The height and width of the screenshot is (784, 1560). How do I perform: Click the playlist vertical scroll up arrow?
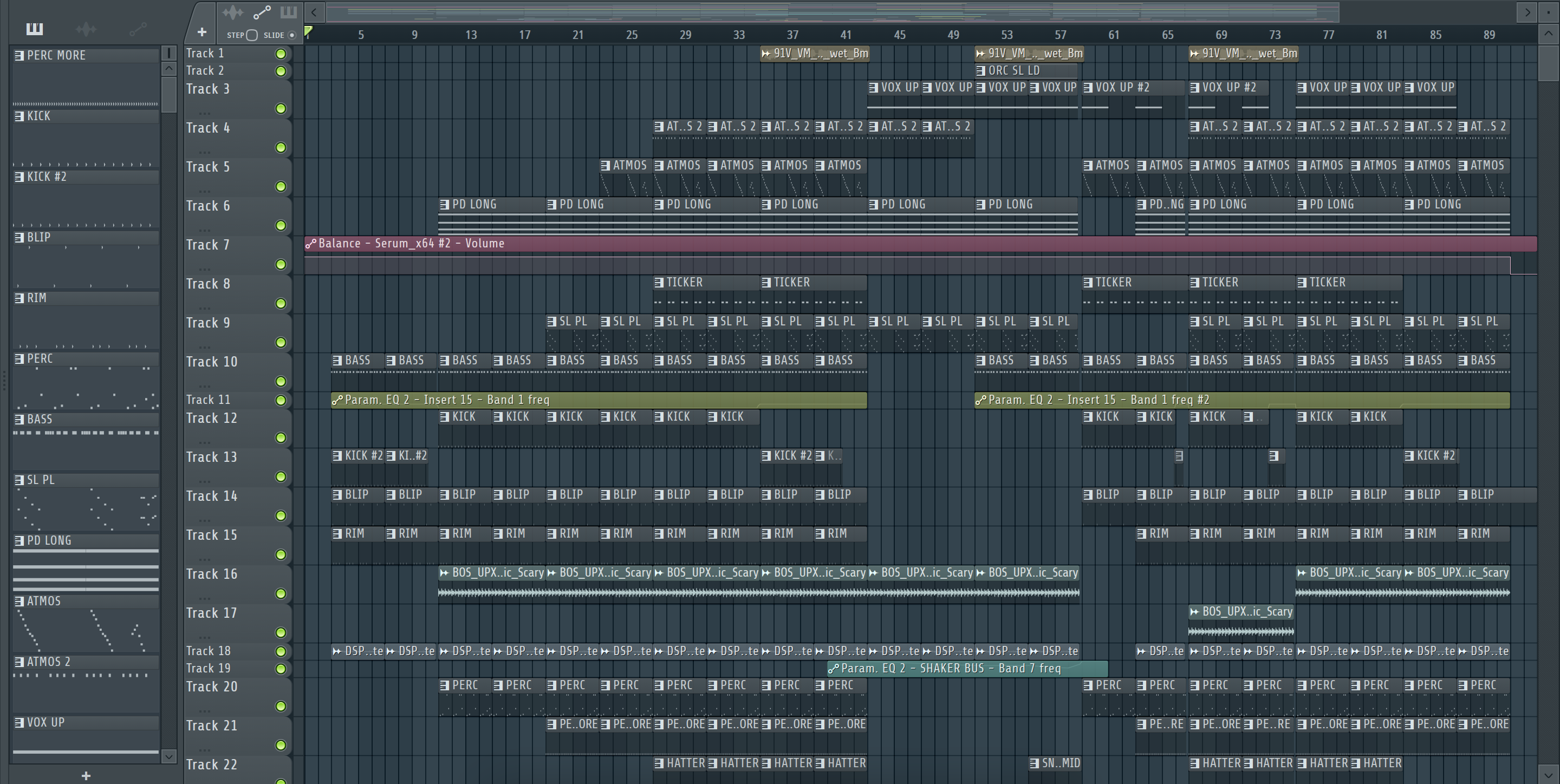[1548, 35]
